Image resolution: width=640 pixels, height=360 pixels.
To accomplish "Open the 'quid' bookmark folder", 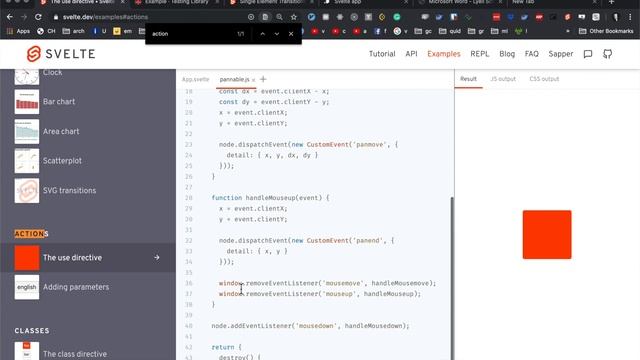I will [450, 31].
